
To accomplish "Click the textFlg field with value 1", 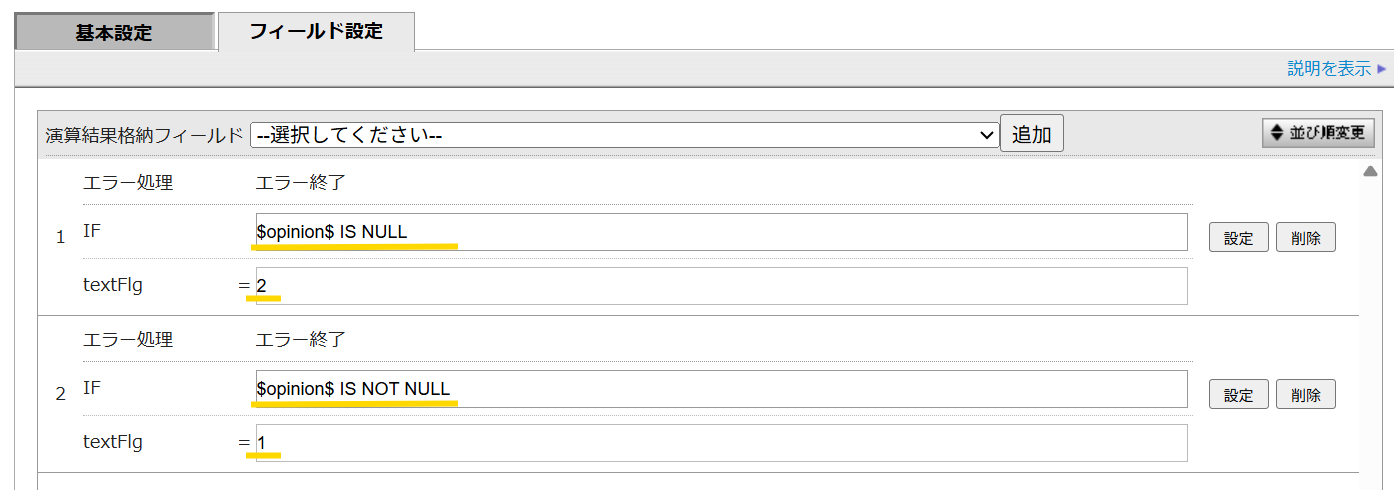I will [x=721, y=443].
